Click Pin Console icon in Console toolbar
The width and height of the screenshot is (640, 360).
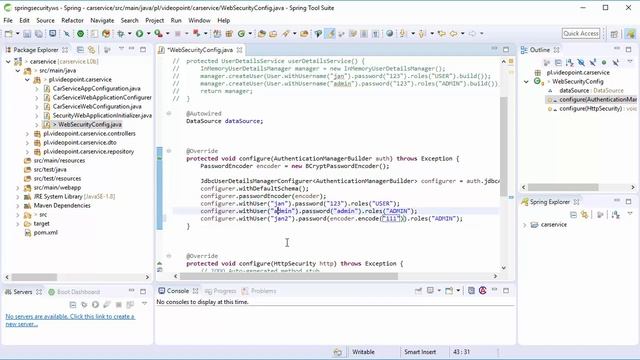(x=418, y=291)
